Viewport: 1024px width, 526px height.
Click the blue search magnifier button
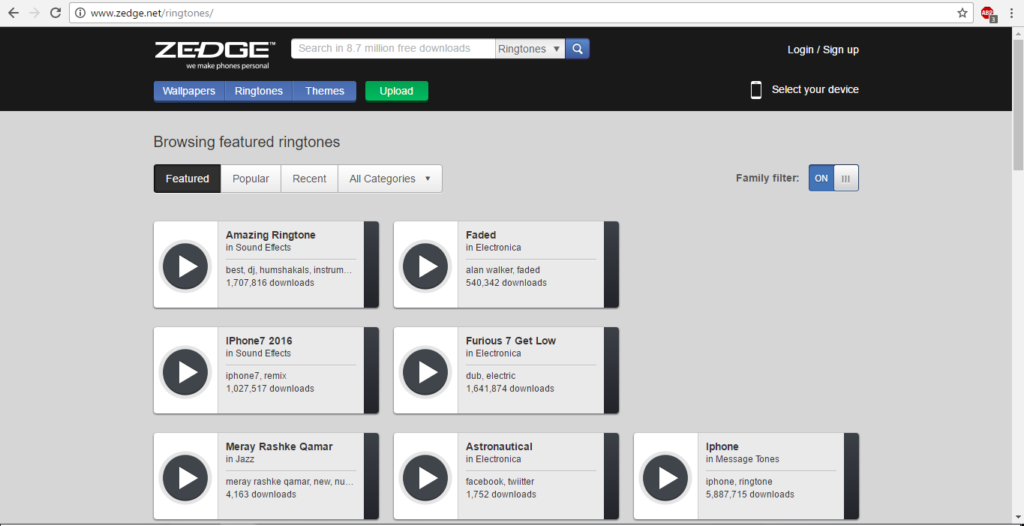[577, 48]
